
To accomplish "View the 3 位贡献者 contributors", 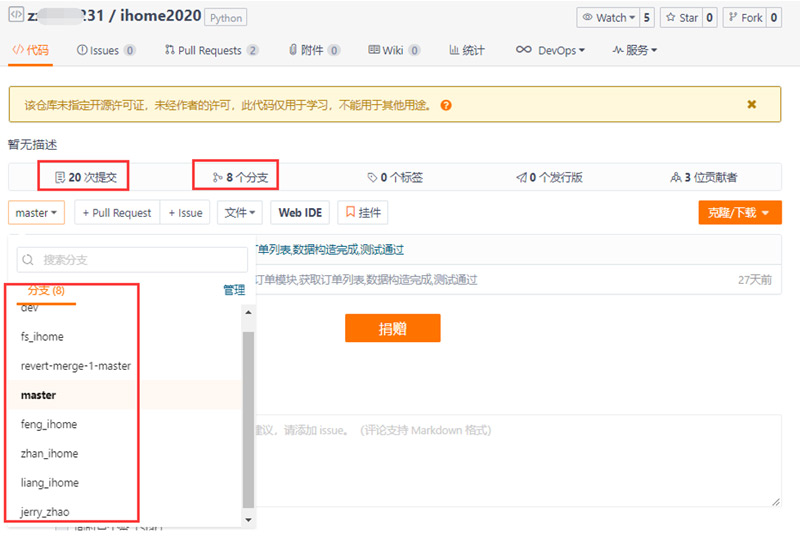I will click(704, 177).
